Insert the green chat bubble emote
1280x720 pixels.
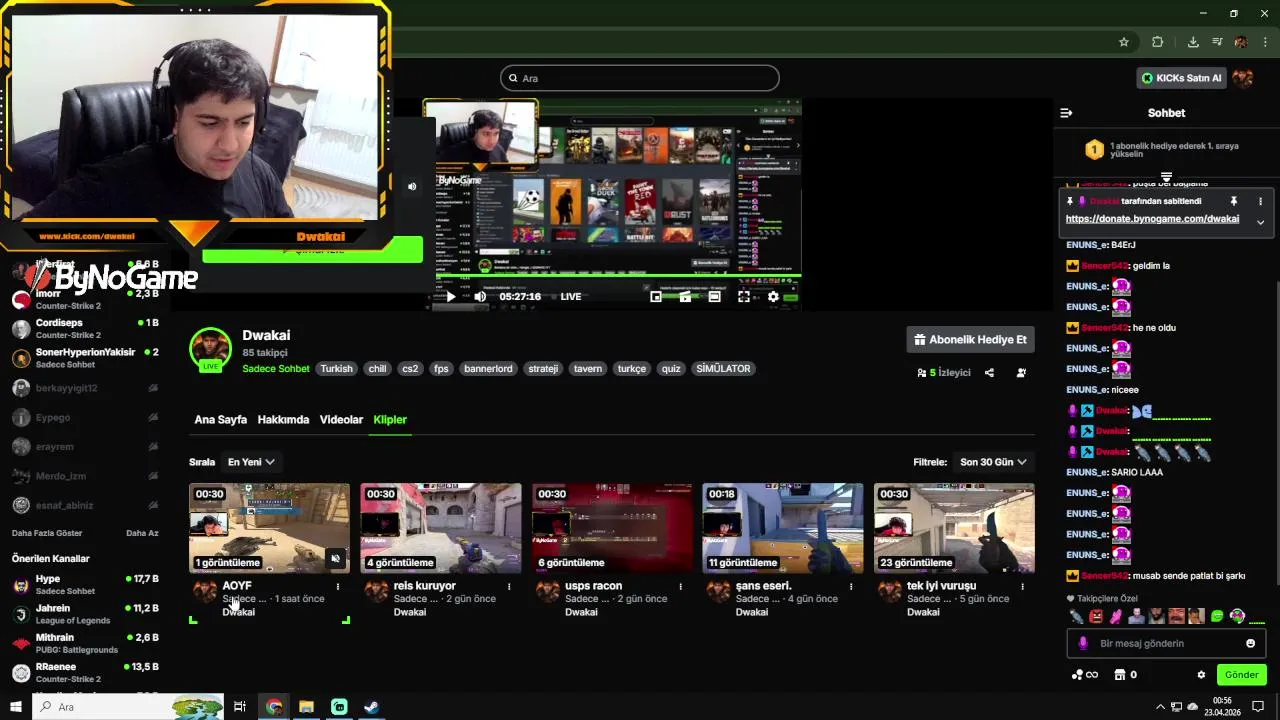pyautogui.click(x=1217, y=616)
